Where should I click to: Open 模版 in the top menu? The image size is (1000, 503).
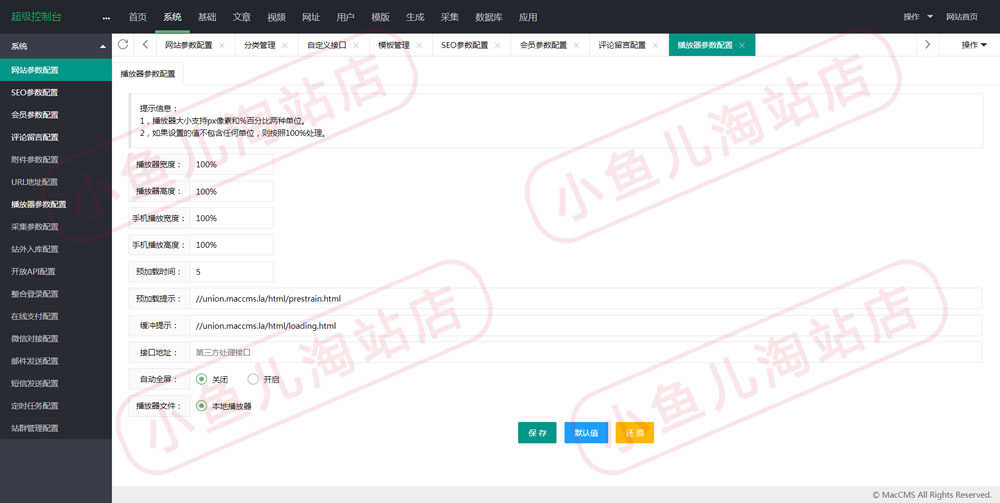tap(380, 17)
